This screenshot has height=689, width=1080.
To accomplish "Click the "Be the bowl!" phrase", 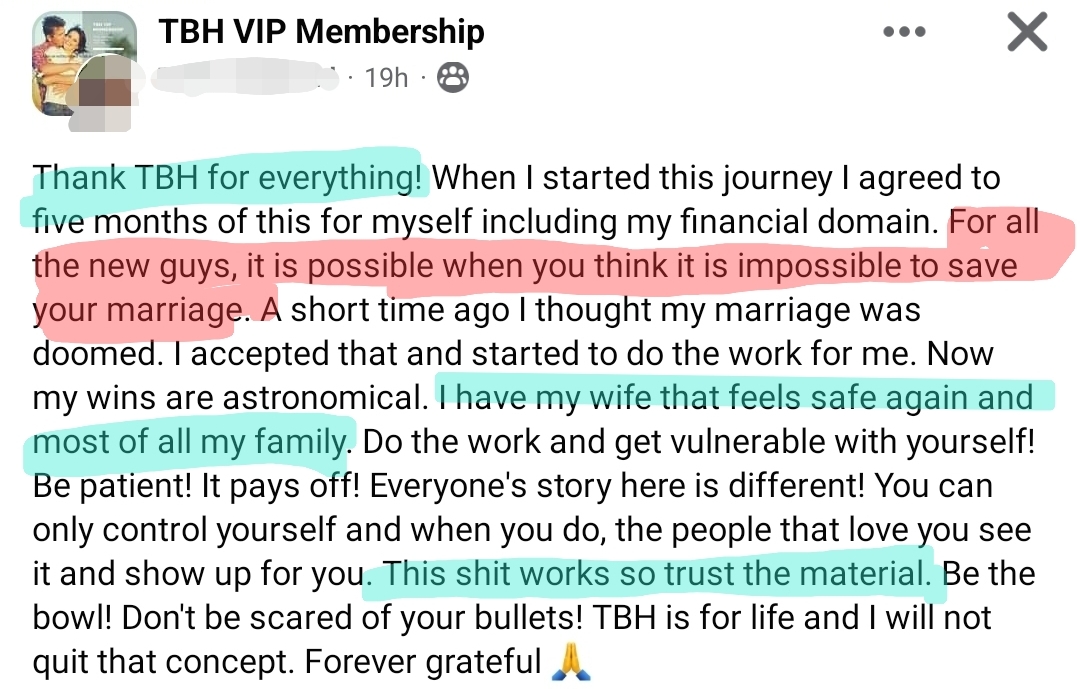I will pyautogui.click(x=990, y=574).
